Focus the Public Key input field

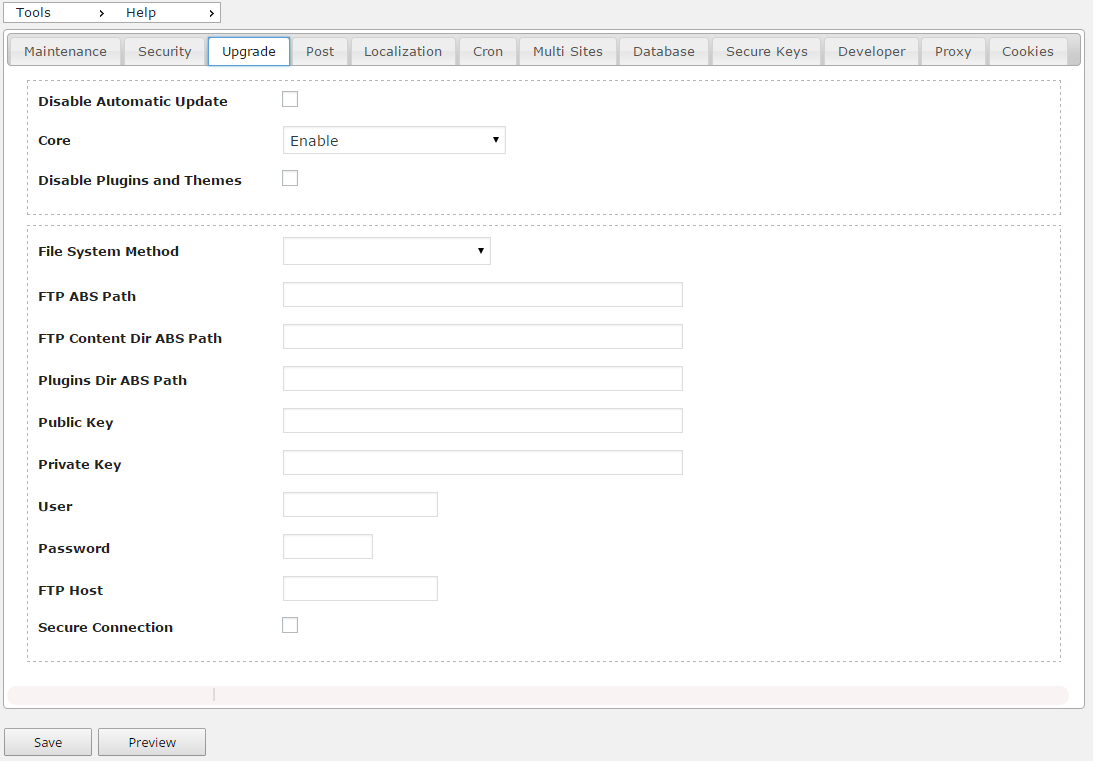(483, 421)
